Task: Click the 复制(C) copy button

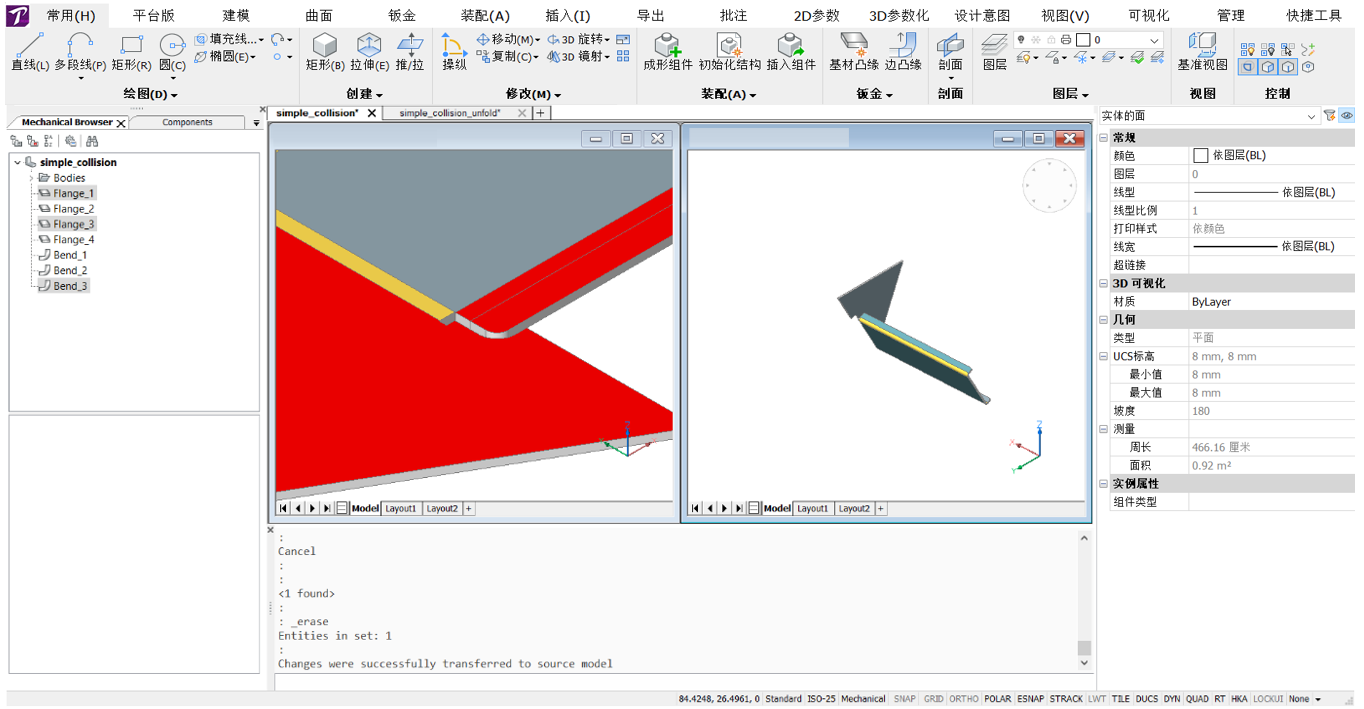Action: (x=508, y=57)
